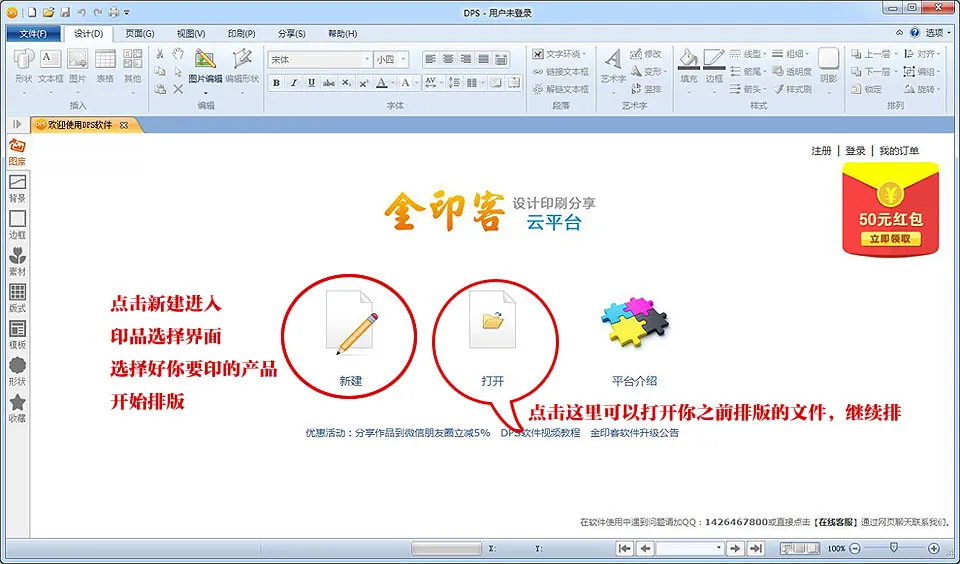Click the scissors cut icon
The image size is (960, 564).
pyautogui.click(x=160, y=54)
